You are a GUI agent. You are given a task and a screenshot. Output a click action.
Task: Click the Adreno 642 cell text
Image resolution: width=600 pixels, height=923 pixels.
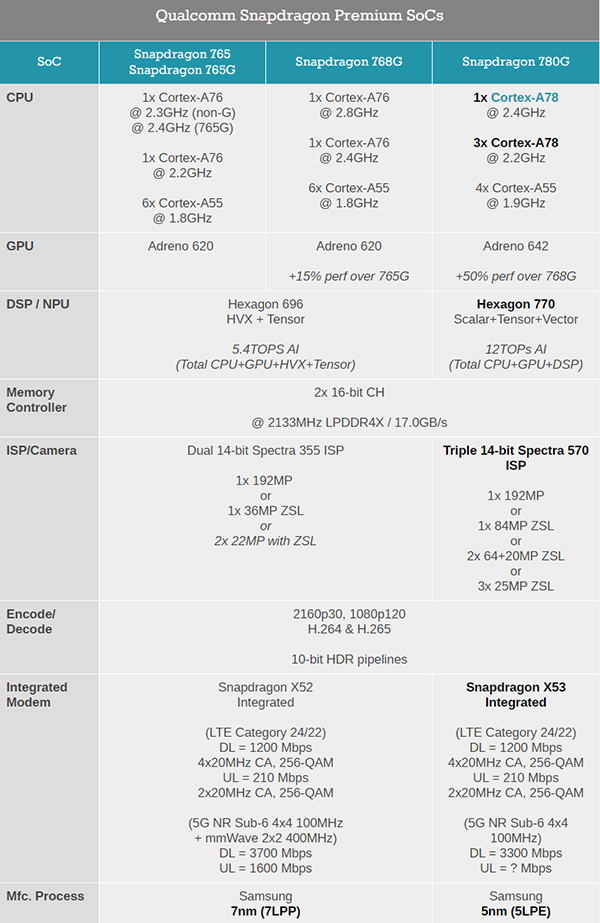point(516,246)
